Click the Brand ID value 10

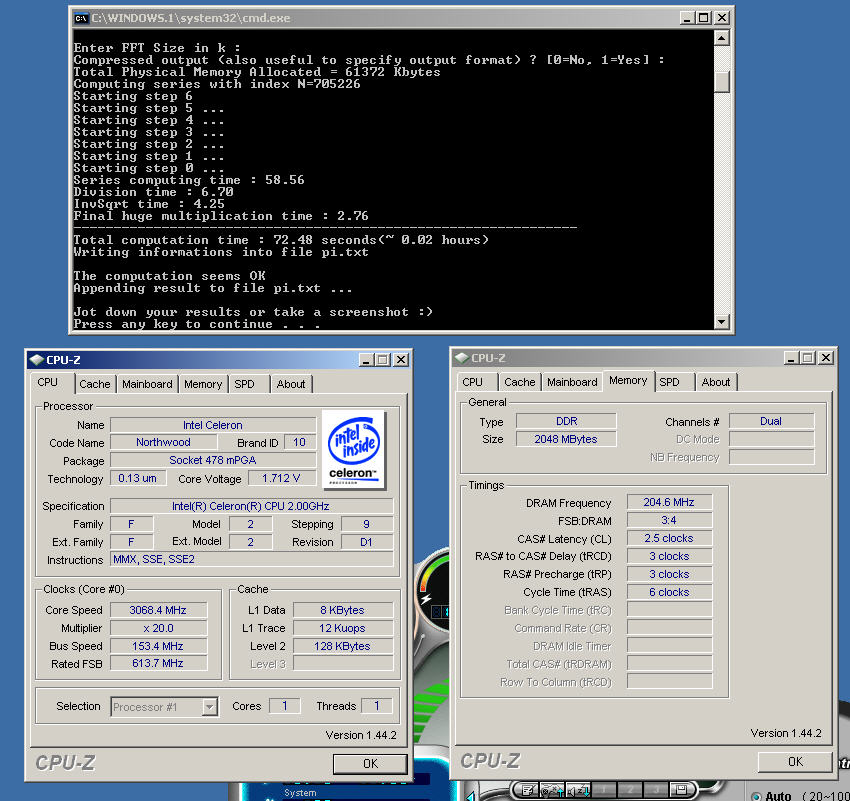pyautogui.click(x=300, y=442)
